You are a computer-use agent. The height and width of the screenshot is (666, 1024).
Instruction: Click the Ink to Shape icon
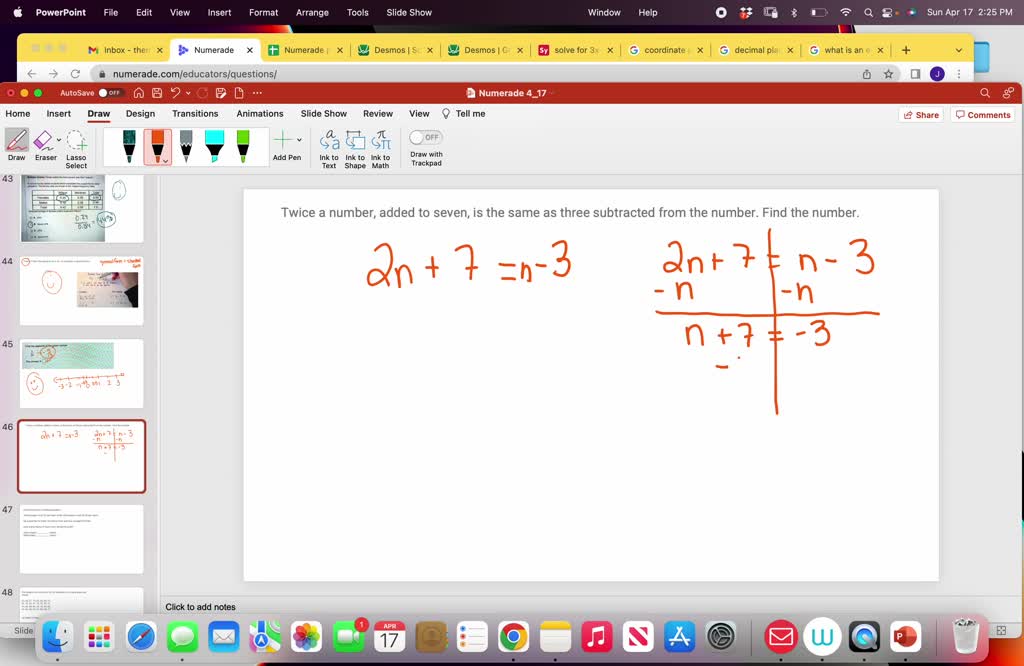[355, 146]
